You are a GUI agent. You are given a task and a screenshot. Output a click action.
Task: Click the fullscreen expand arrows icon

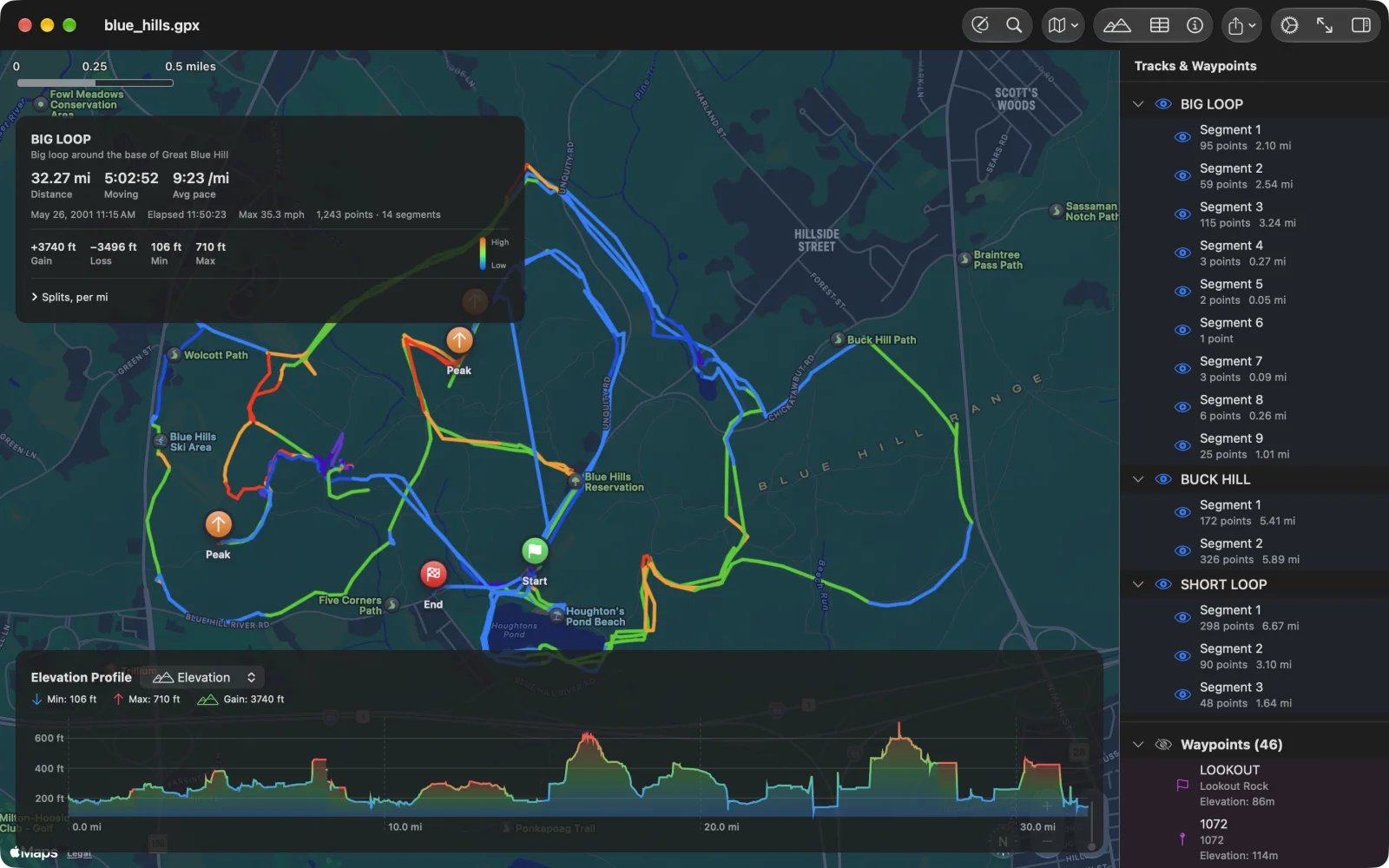tap(1325, 25)
